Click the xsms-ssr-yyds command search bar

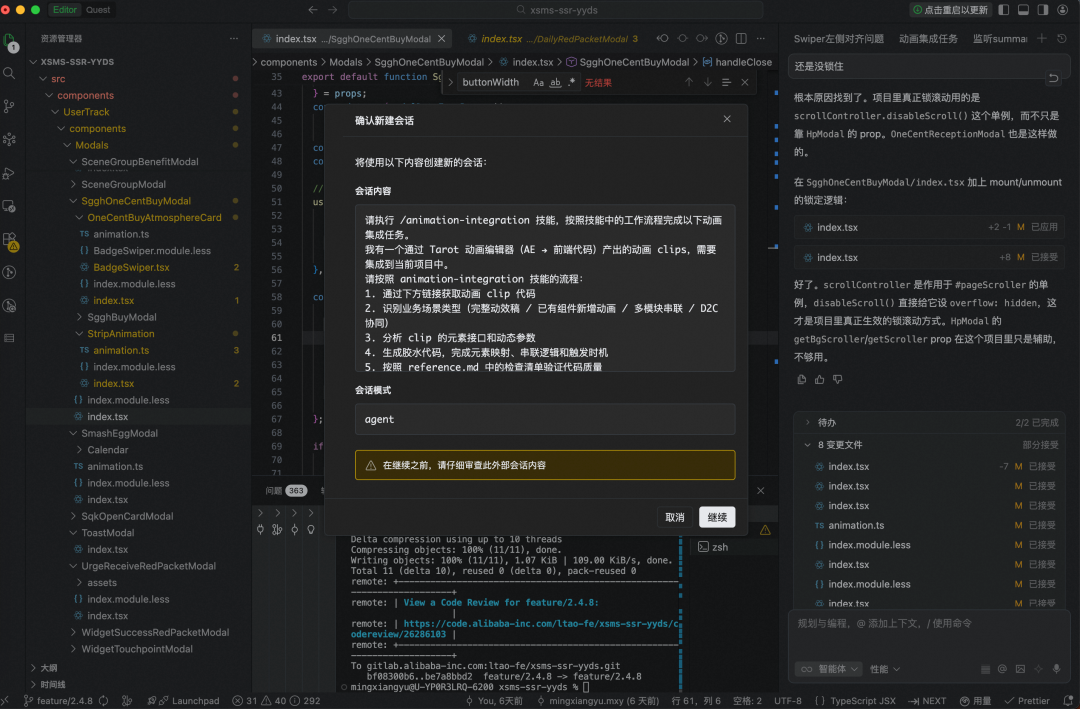[556, 10]
